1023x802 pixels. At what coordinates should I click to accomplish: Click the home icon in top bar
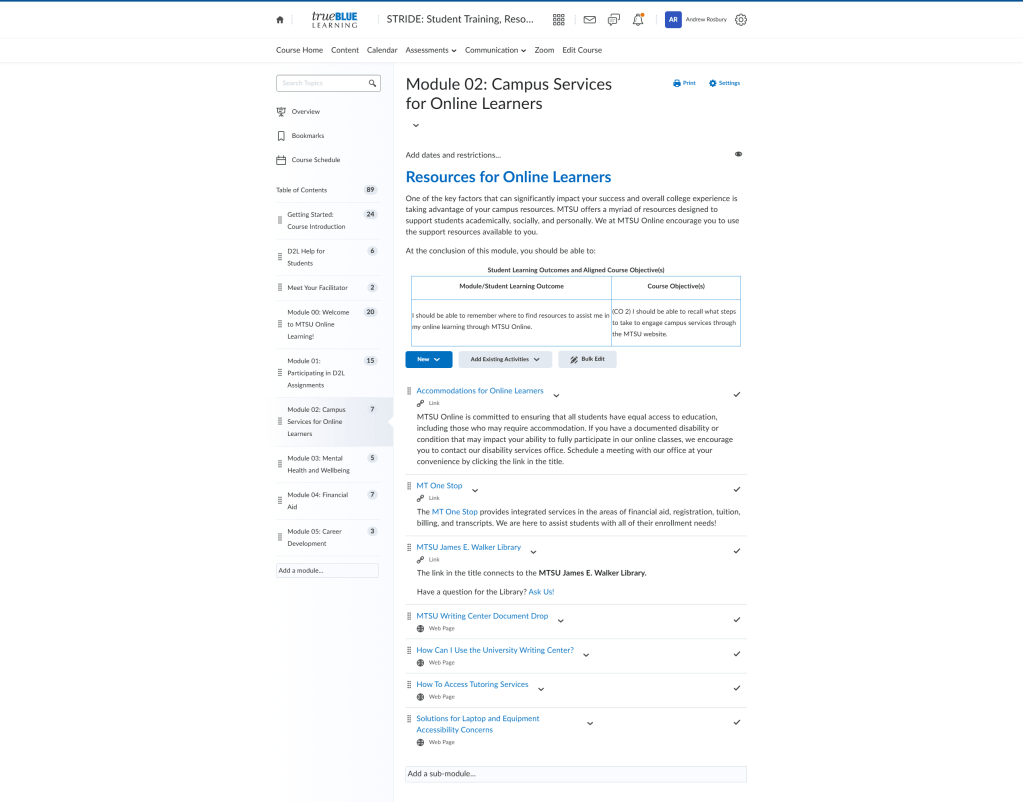point(280,20)
